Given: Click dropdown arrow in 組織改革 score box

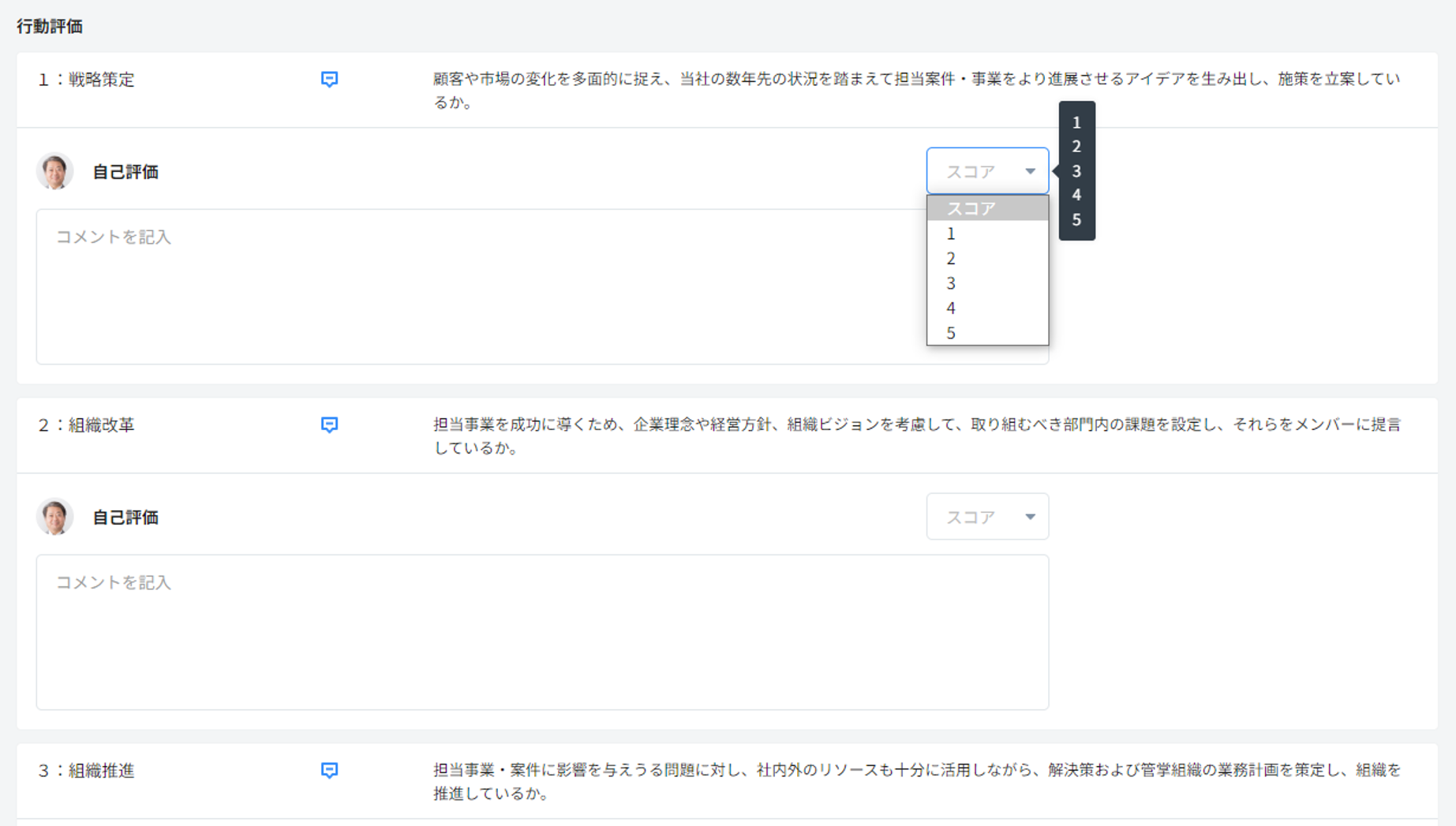Looking at the screenshot, I should pyautogui.click(x=1030, y=517).
